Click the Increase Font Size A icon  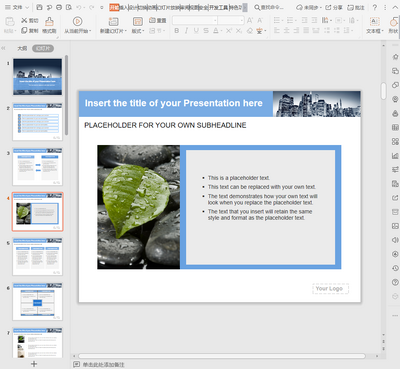pos(250,21)
